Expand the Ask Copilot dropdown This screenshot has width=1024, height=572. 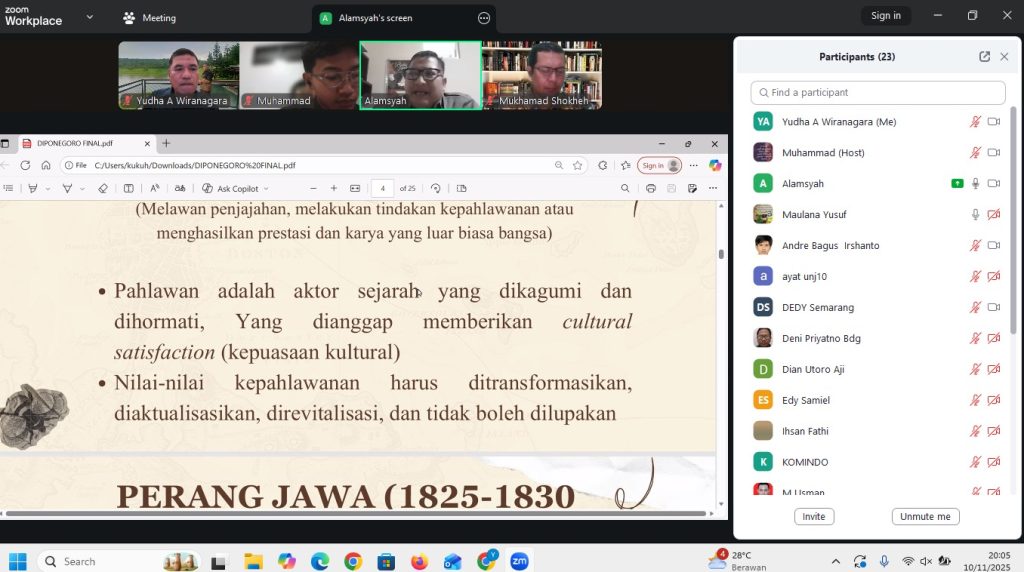coord(266,188)
